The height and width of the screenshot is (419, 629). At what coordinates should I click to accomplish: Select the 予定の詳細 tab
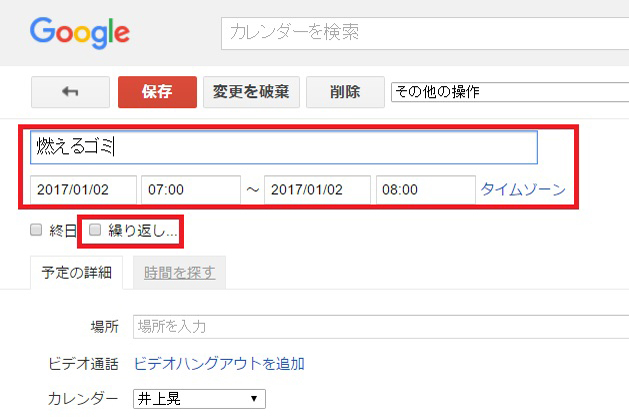point(76,273)
